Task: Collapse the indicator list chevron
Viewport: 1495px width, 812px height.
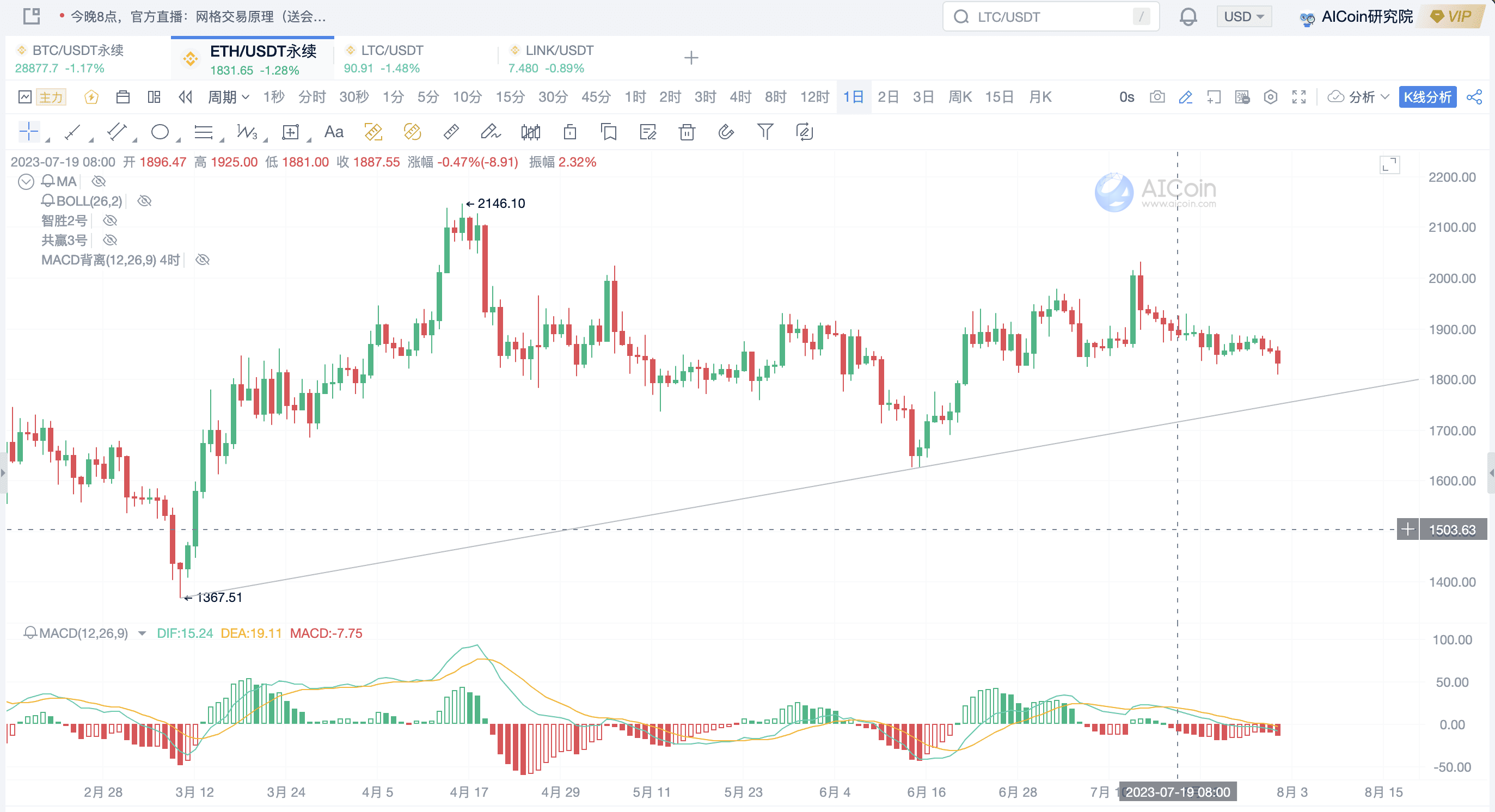Action: [x=26, y=182]
